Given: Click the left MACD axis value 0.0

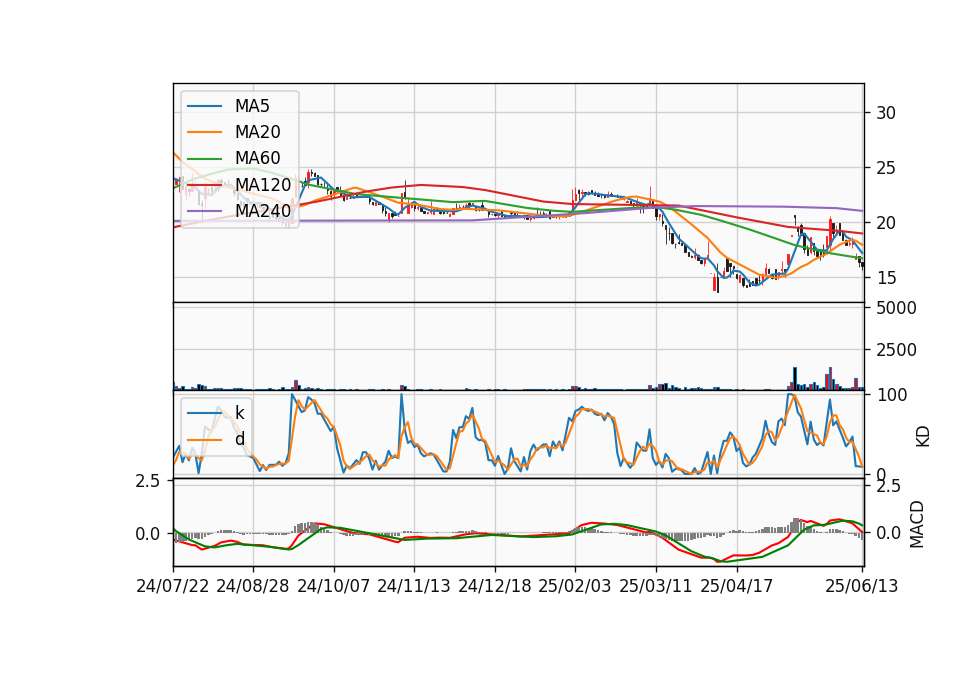Looking at the screenshot, I should click(148, 534).
